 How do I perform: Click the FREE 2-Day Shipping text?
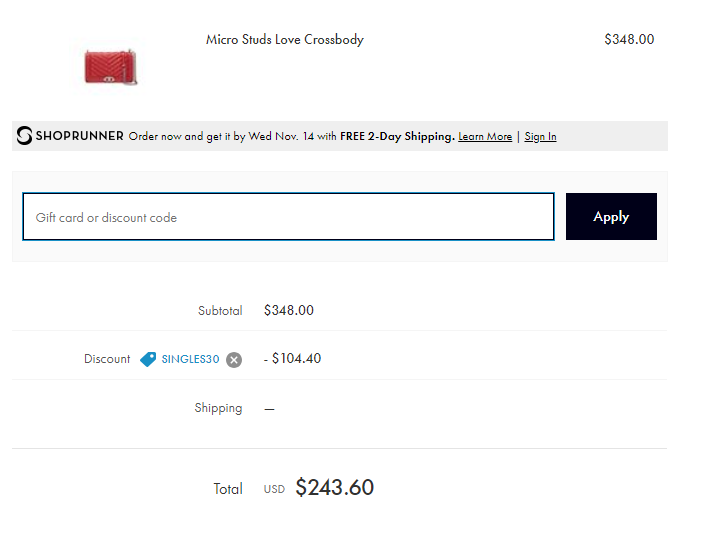click(397, 136)
